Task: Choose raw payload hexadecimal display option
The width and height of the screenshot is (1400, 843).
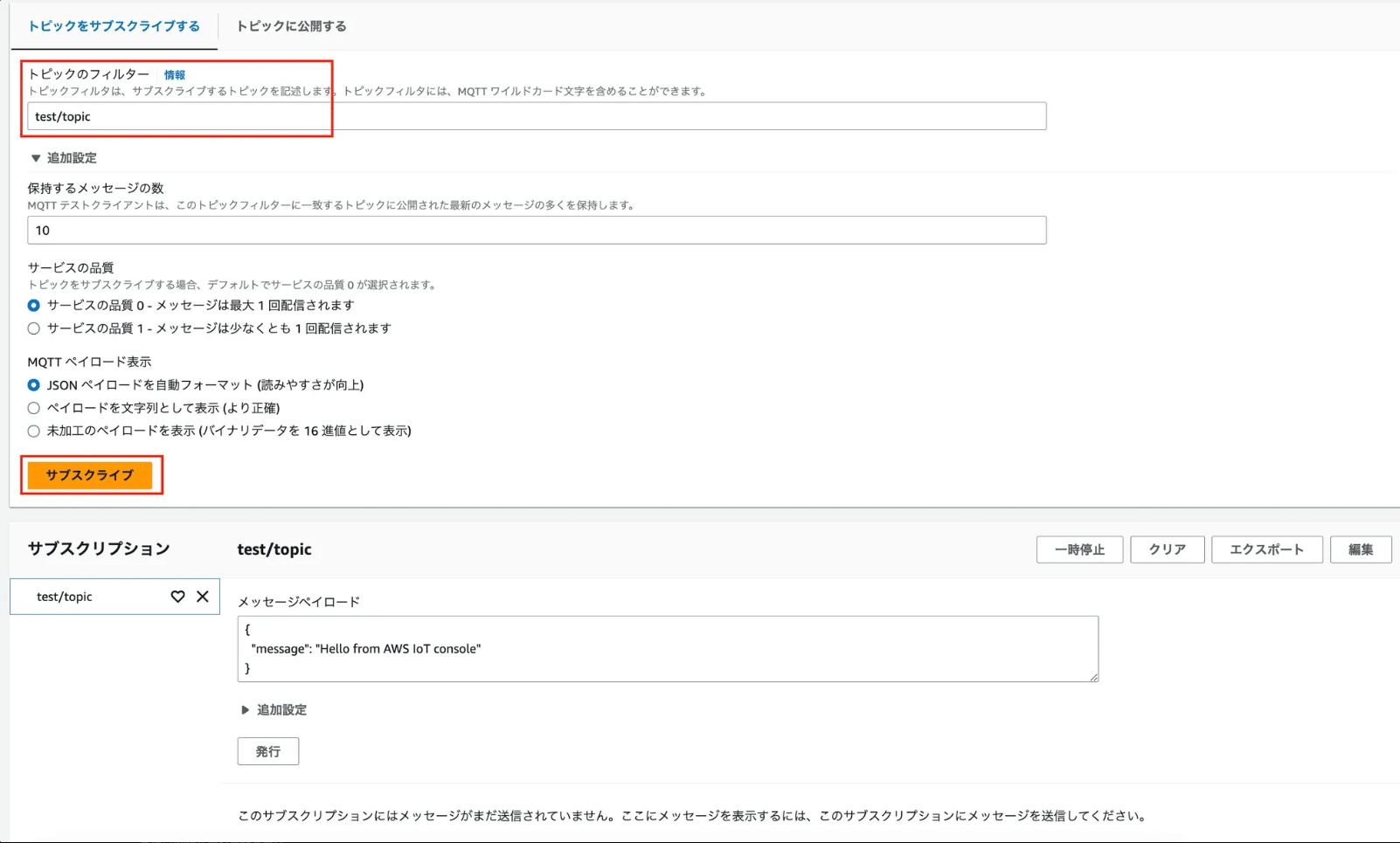Action: point(33,431)
